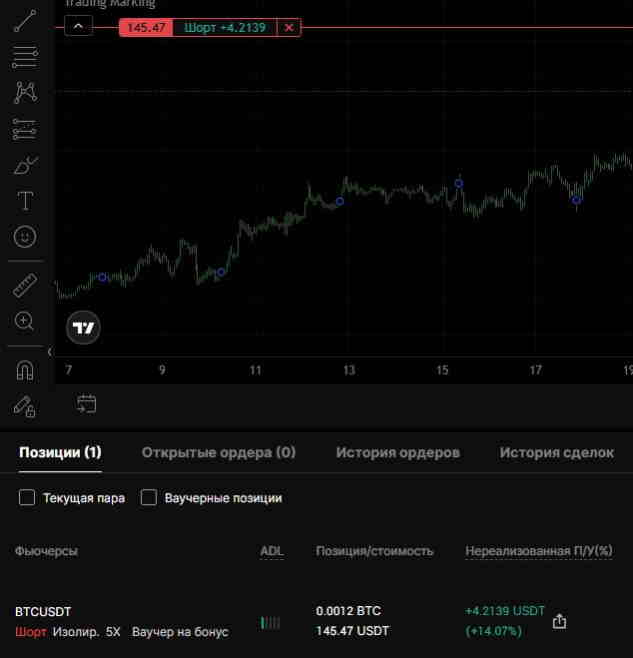Tick the 'Ваучерные позиции' checkbox
Image resolution: width=633 pixels, height=658 pixels.
pyautogui.click(x=149, y=498)
